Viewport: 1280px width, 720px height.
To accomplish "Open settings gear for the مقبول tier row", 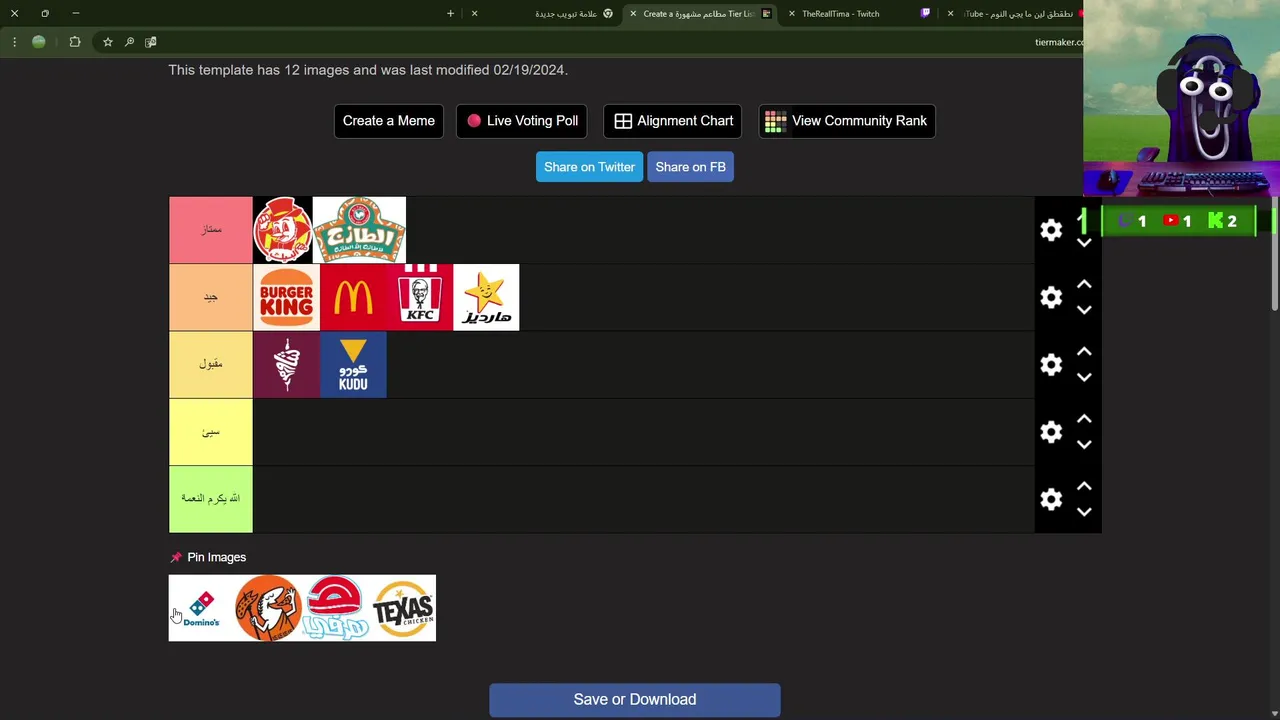I will pyautogui.click(x=1051, y=364).
